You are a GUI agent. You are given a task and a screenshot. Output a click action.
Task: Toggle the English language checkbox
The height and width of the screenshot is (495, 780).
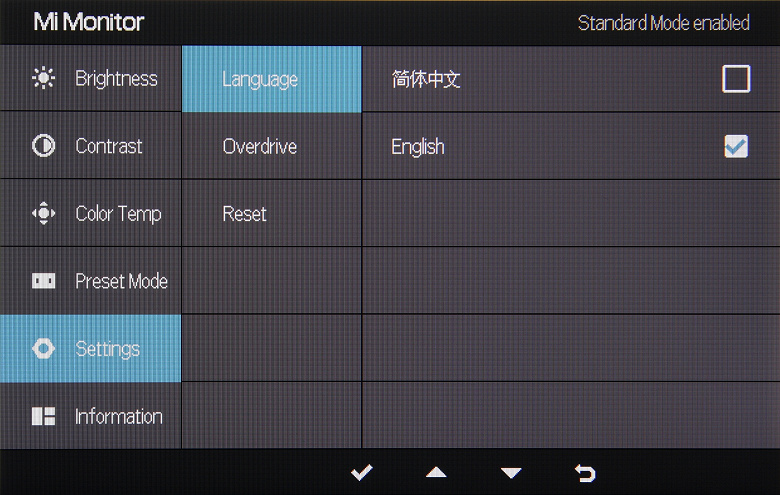click(x=736, y=147)
